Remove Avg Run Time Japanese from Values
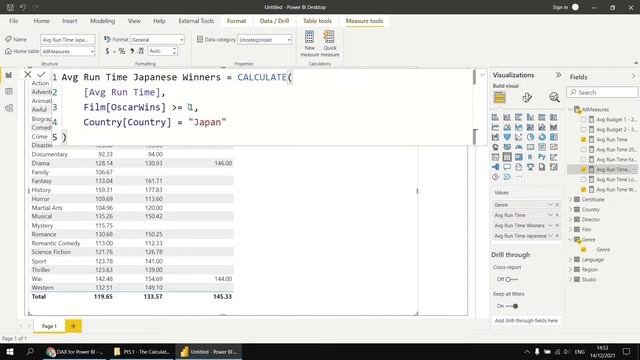 click(557, 236)
